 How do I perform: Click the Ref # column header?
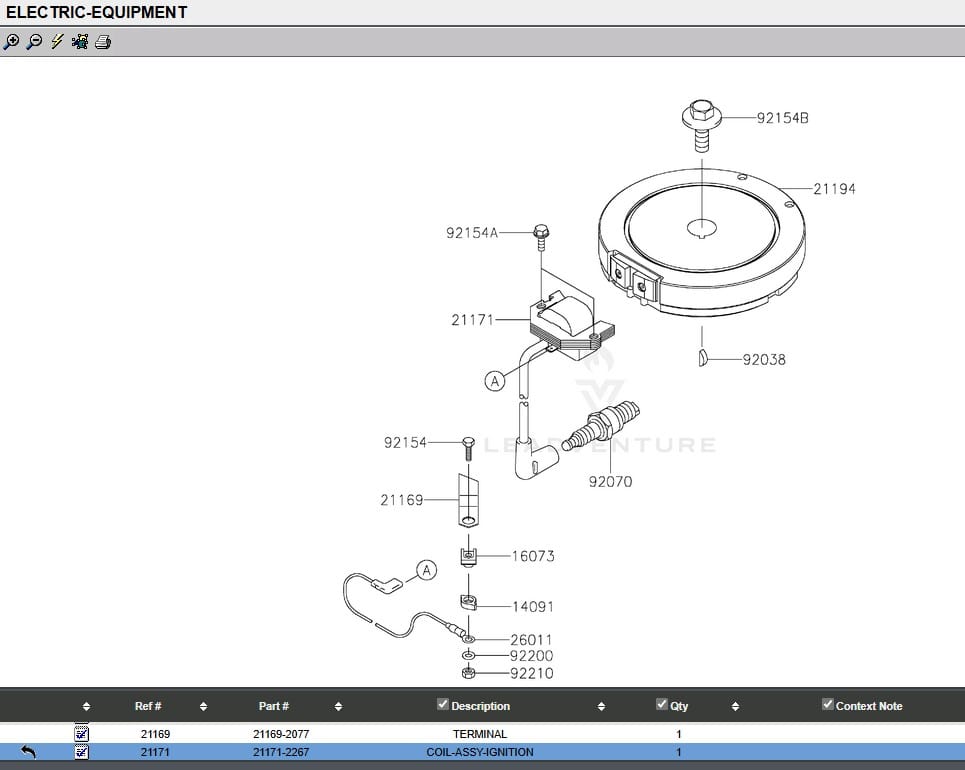[148, 706]
